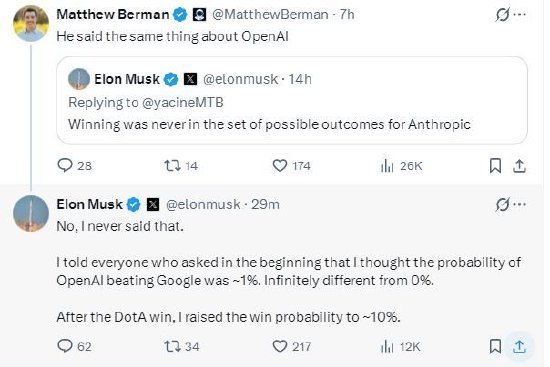Image resolution: width=550 pixels, height=367 pixels.
Task: Reply to Elon Musk's 29m tweet
Action: tap(74, 347)
